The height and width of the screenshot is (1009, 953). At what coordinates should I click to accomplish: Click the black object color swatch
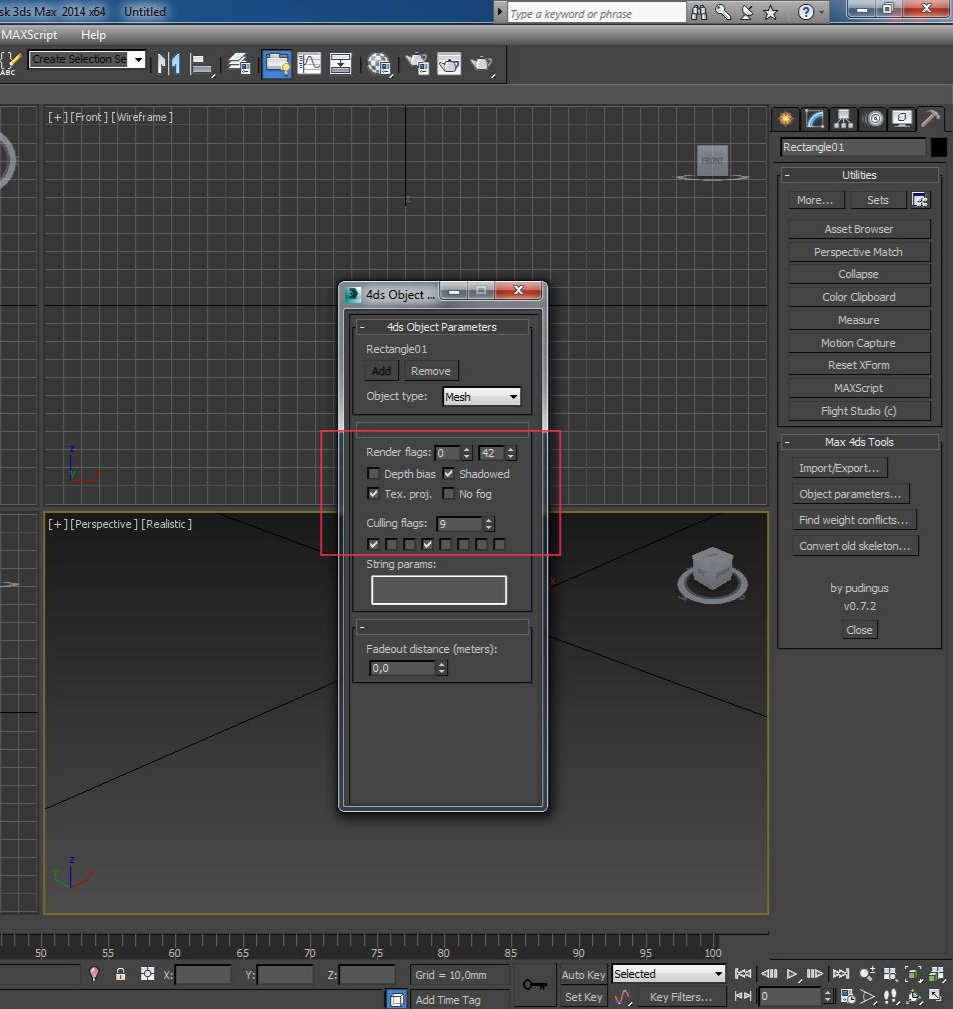[x=938, y=147]
